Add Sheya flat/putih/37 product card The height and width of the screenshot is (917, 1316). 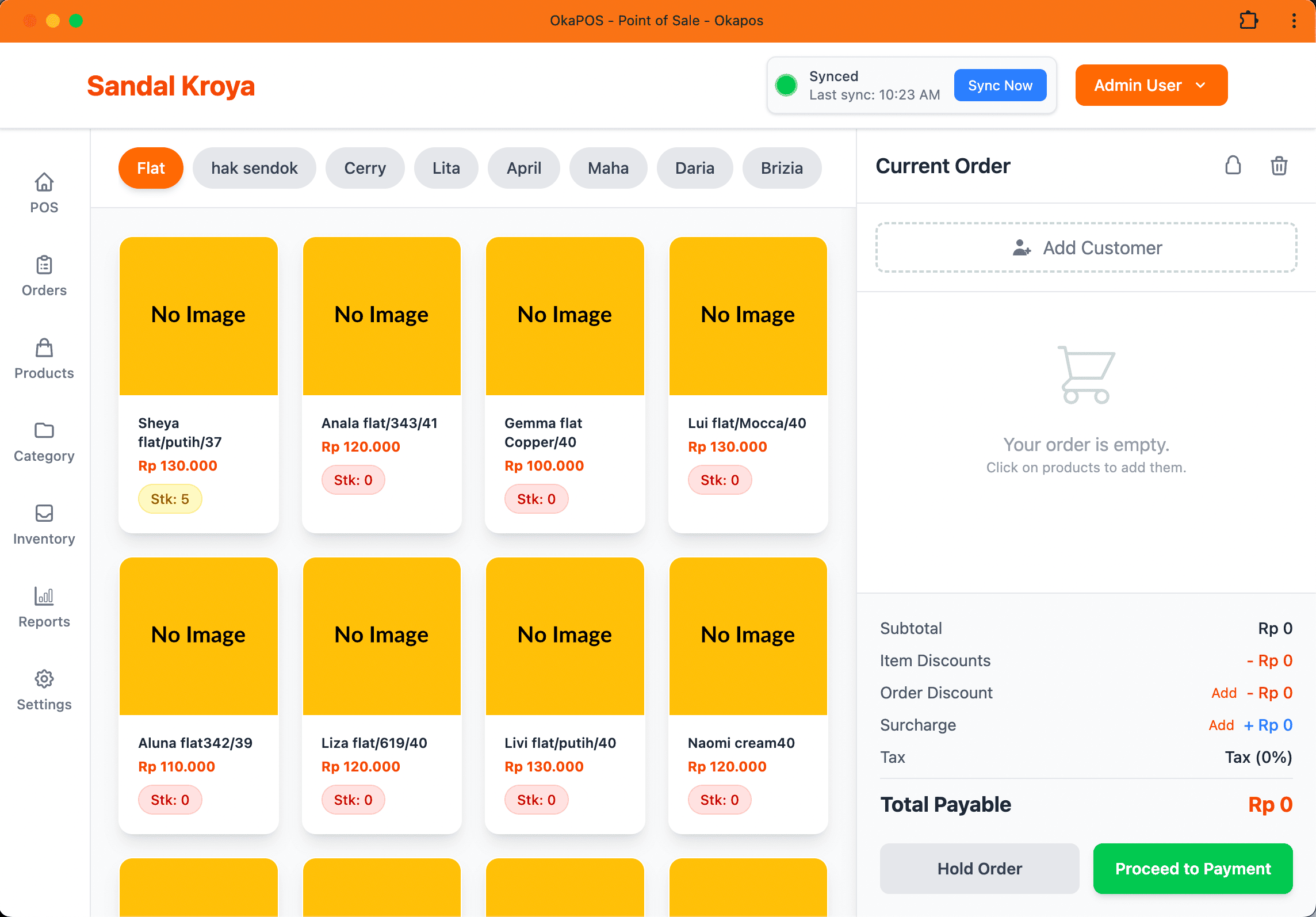coord(198,384)
